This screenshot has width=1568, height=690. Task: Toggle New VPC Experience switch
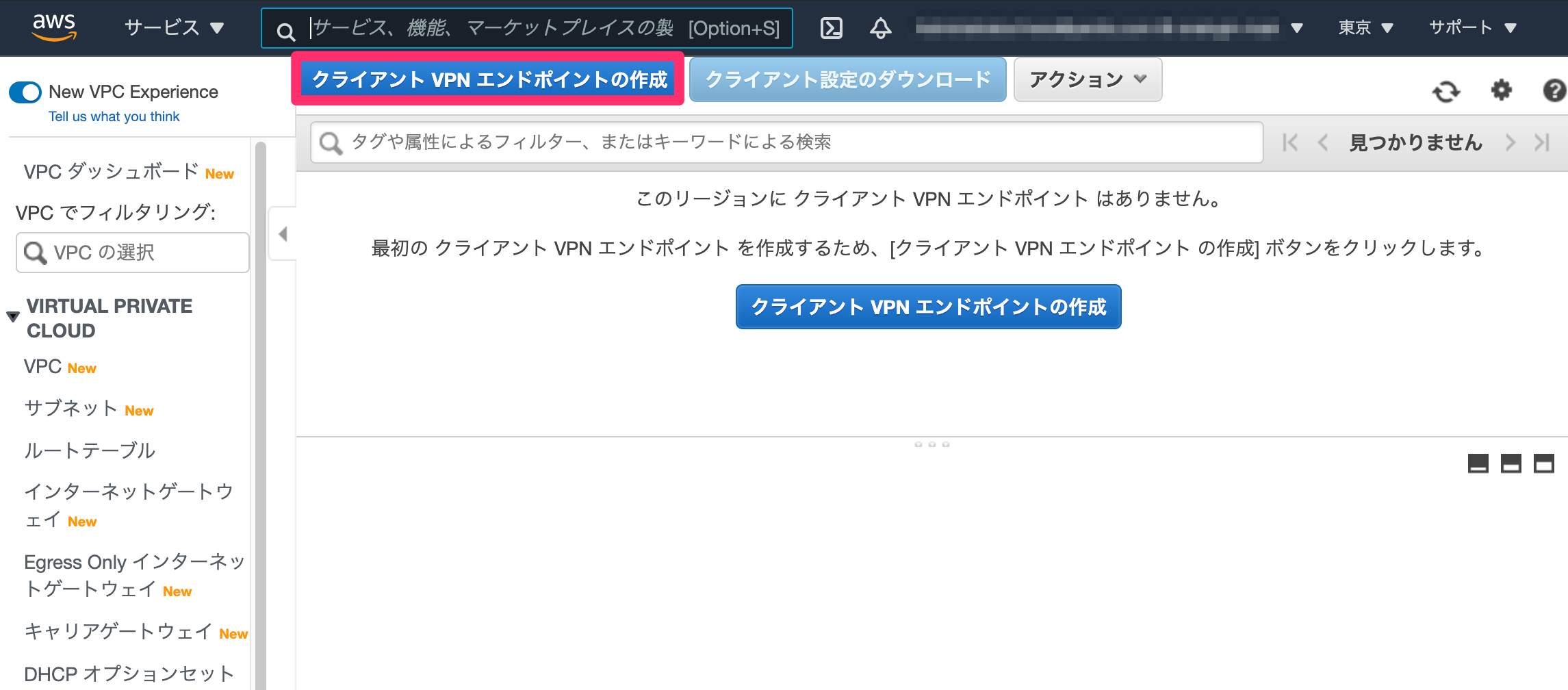(x=25, y=92)
